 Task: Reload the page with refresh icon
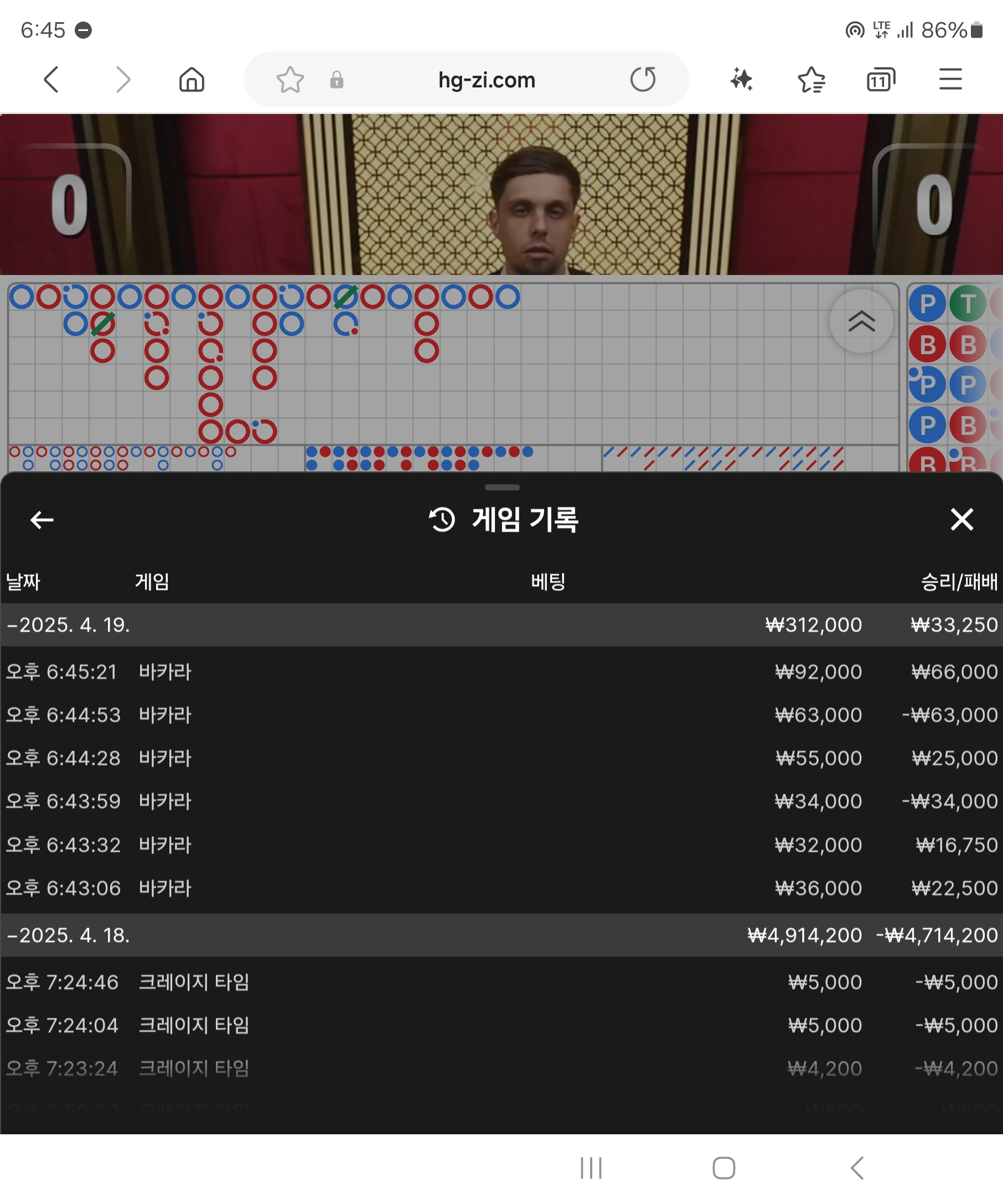(643, 79)
